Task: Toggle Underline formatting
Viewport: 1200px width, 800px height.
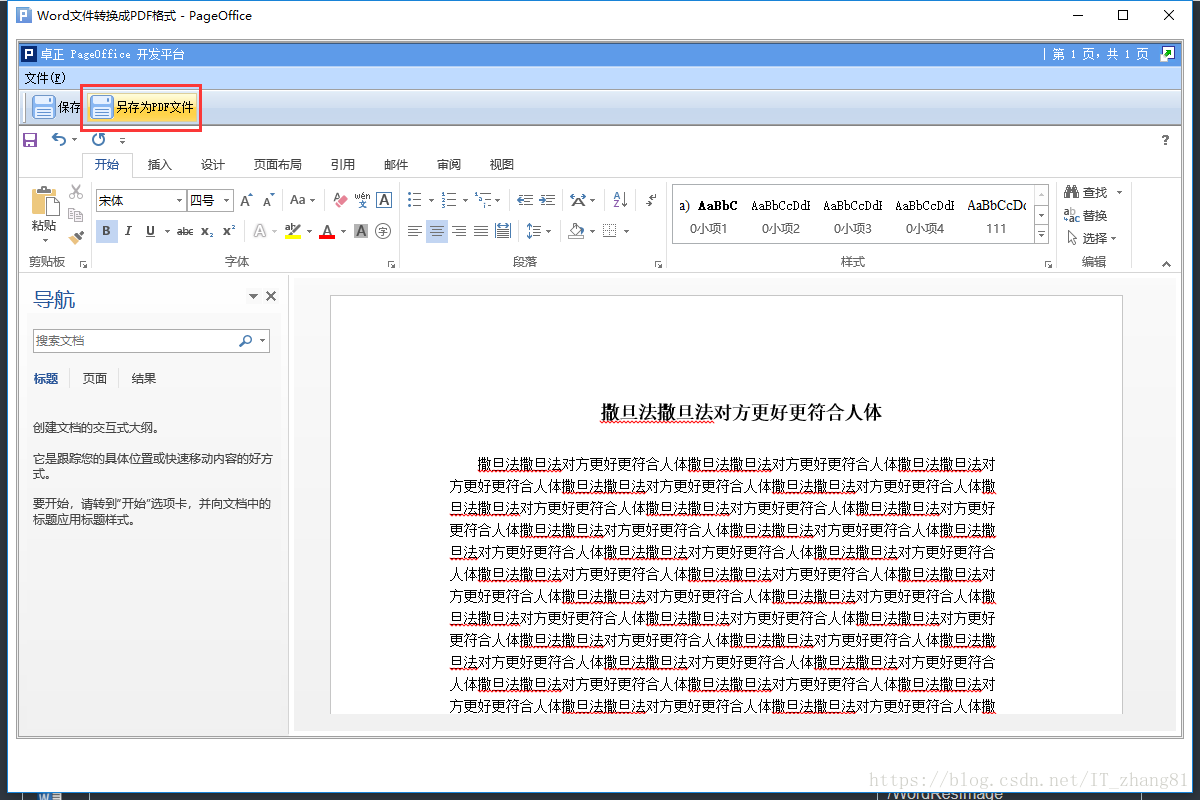Action: coord(150,231)
